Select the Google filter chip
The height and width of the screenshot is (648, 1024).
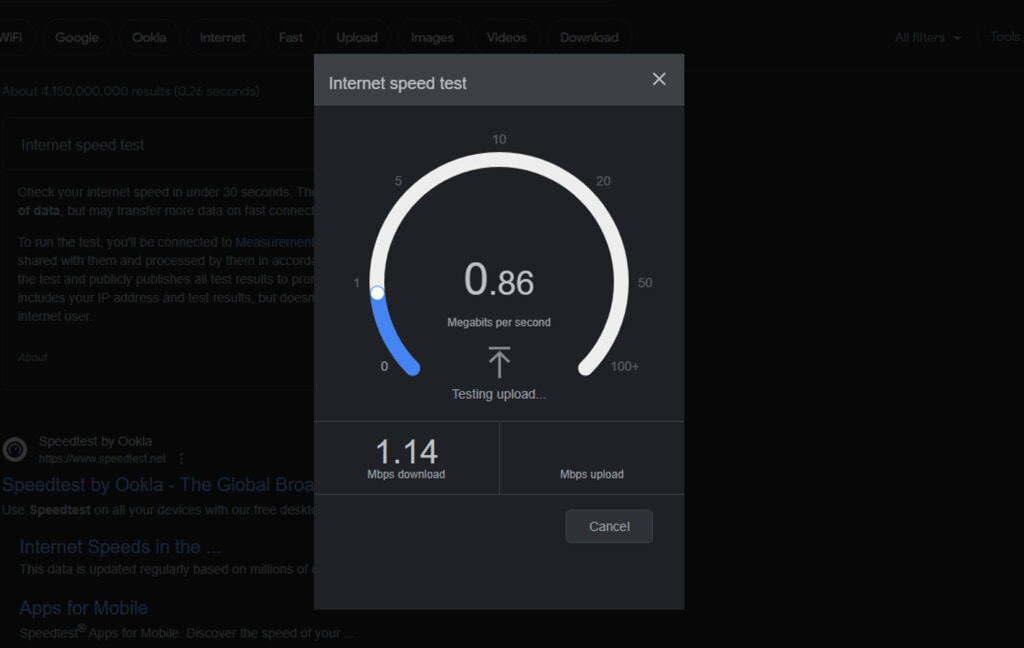(x=76, y=38)
